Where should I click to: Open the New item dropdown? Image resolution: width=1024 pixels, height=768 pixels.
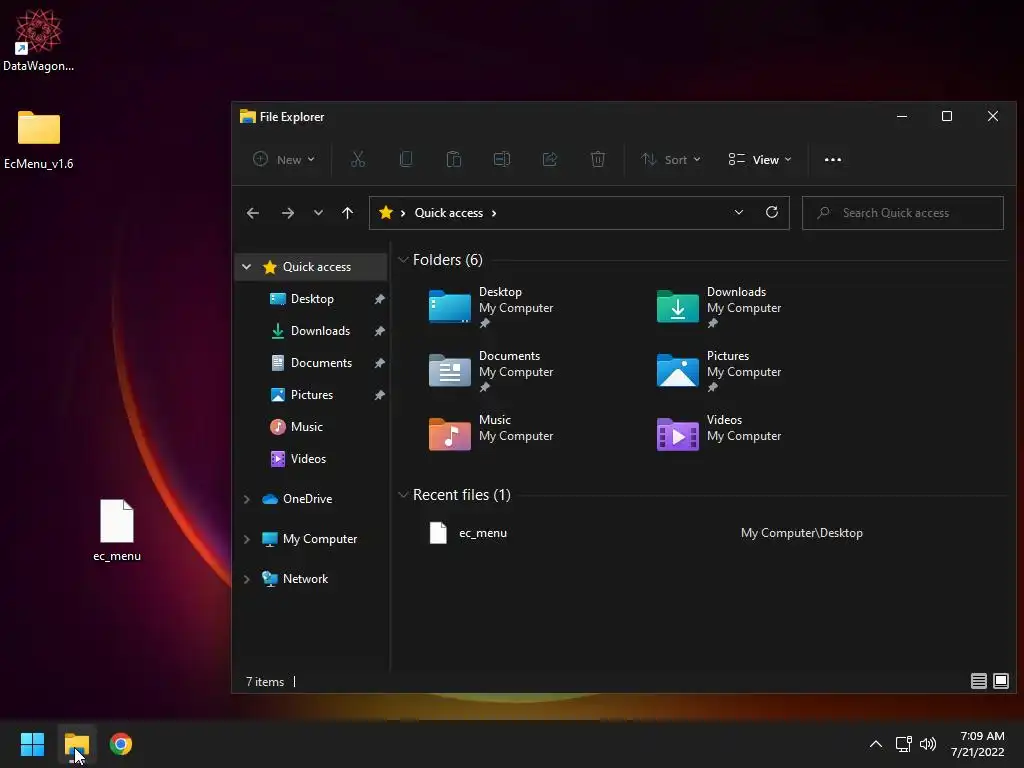(284, 159)
